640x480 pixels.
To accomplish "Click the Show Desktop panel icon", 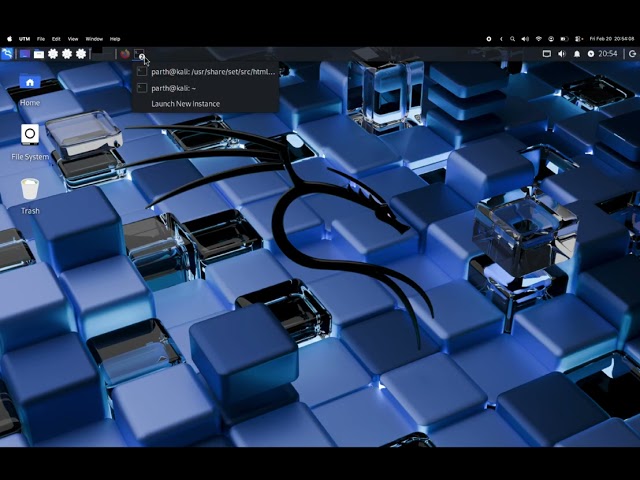I will click(25, 54).
